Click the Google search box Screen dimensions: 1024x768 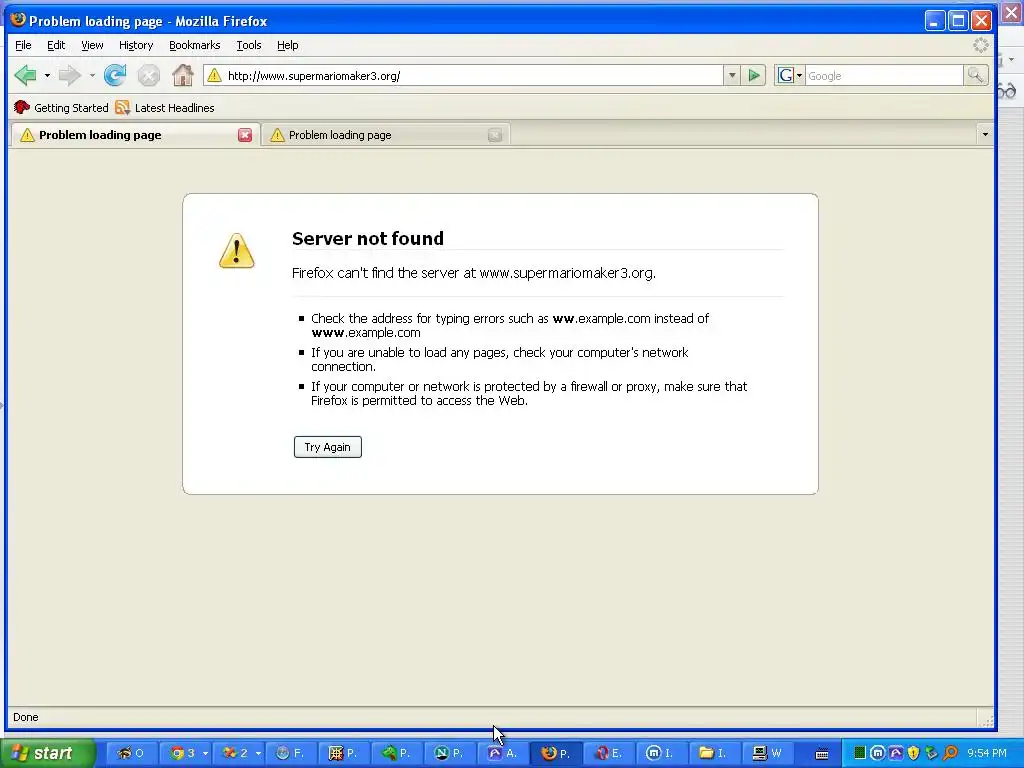coord(884,76)
